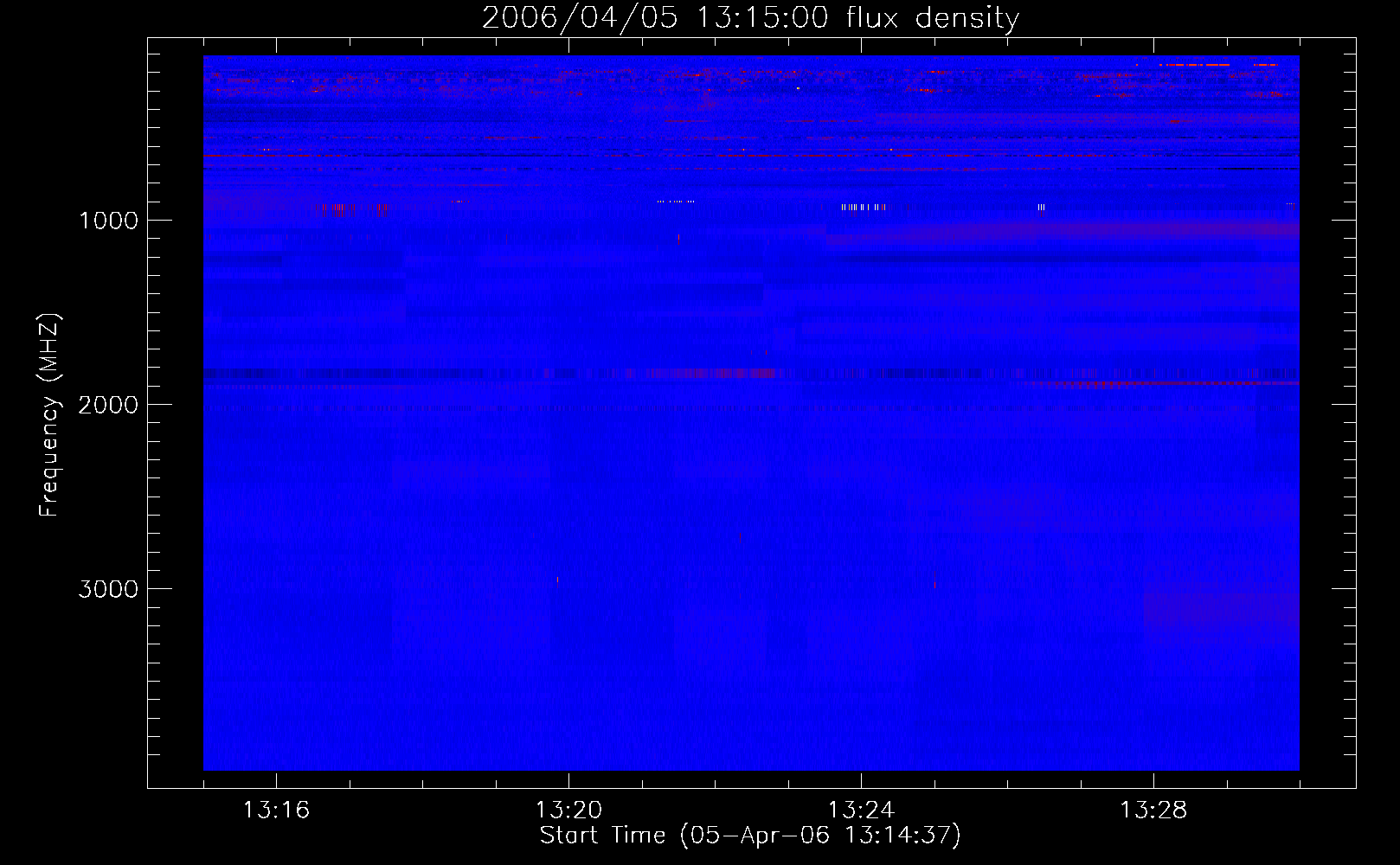Image resolution: width=1400 pixels, height=865 pixels.
Task: Click the plot title '2006/04/05 13:15:00 flux density'
Action: click(x=750, y=17)
